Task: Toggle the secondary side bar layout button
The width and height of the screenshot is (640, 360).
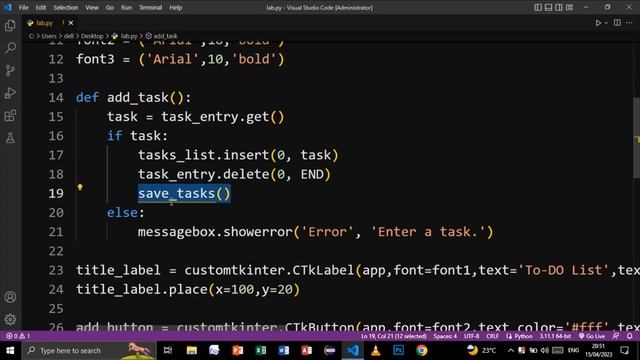Action: tap(559, 7)
